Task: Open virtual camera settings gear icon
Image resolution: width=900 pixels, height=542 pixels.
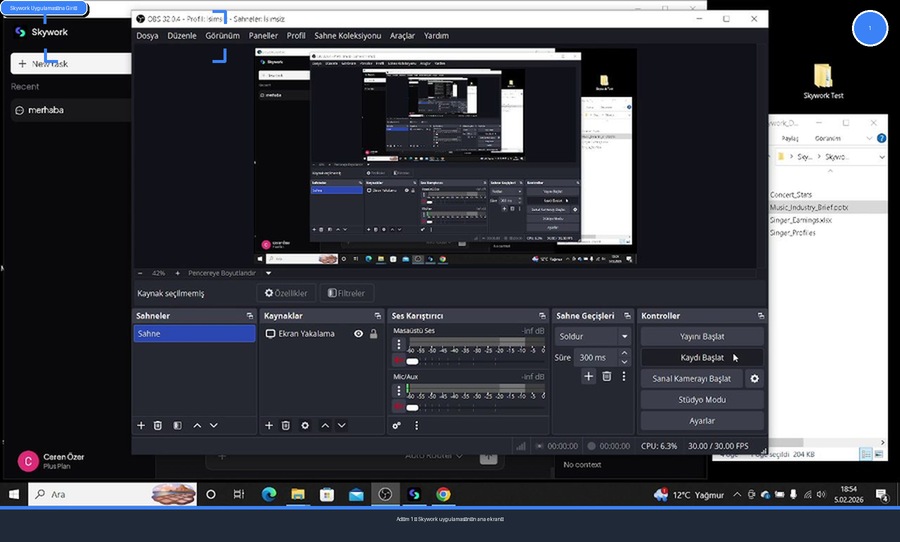Action: [x=755, y=379]
